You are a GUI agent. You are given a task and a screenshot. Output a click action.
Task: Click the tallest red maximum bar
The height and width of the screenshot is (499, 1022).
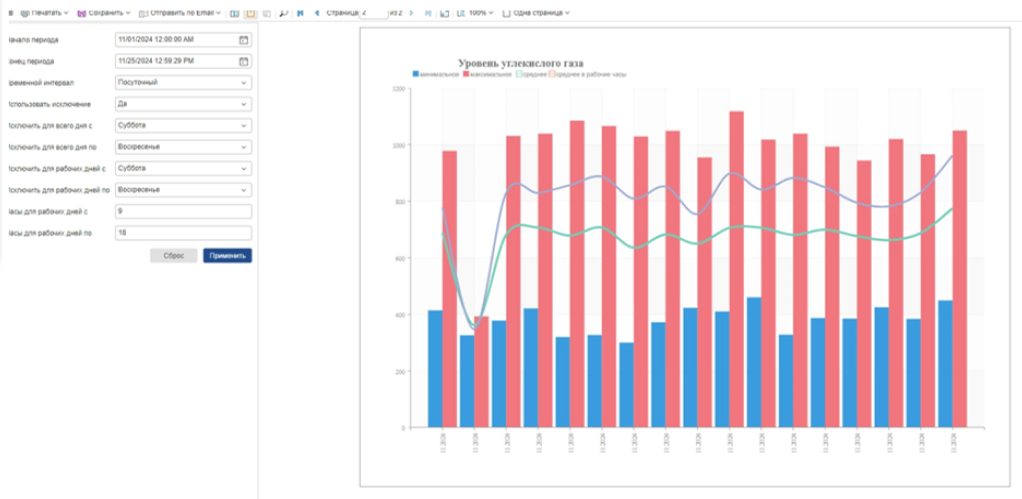[x=737, y=269]
